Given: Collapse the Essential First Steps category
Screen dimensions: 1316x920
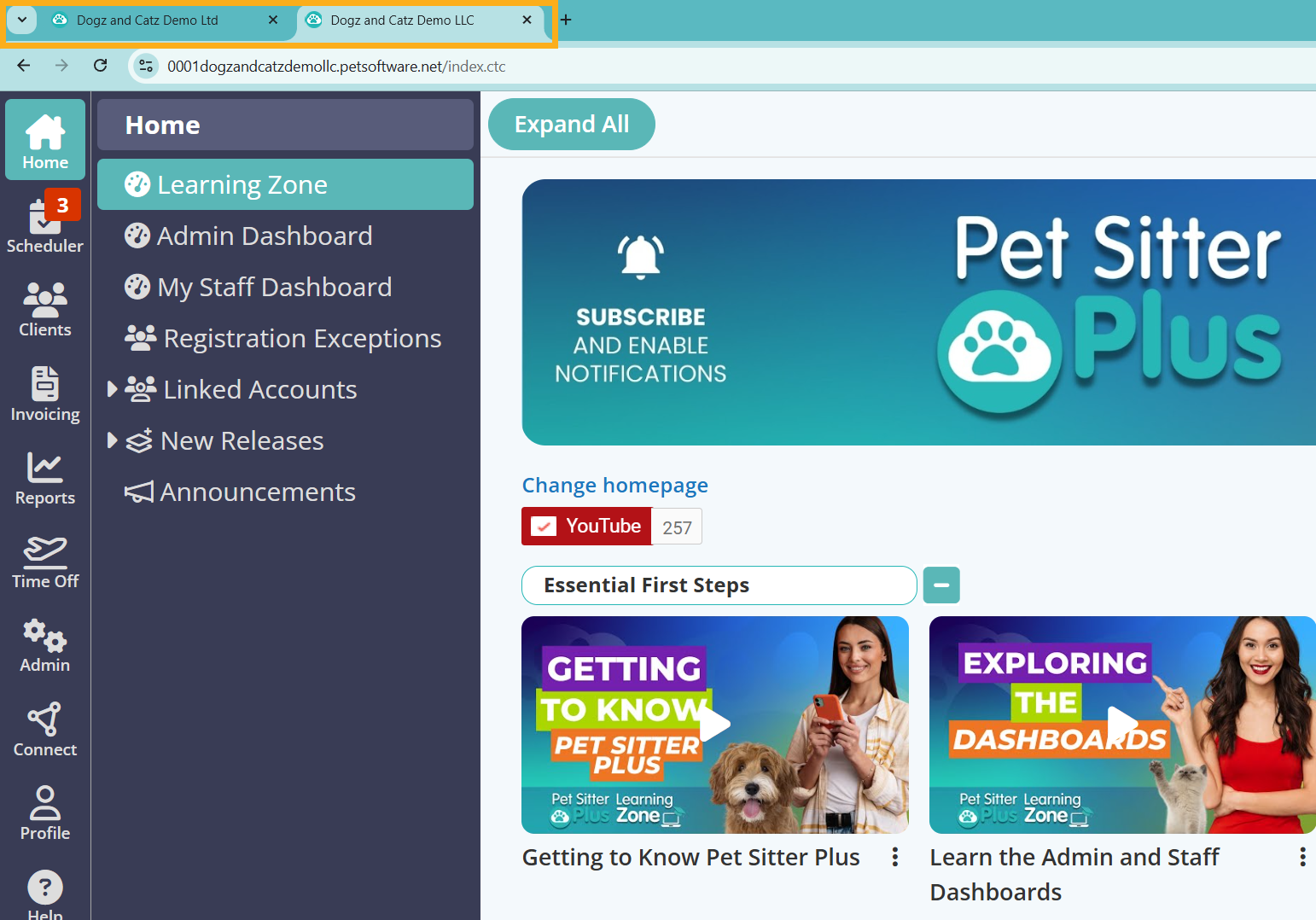Looking at the screenshot, I should [x=941, y=585].
